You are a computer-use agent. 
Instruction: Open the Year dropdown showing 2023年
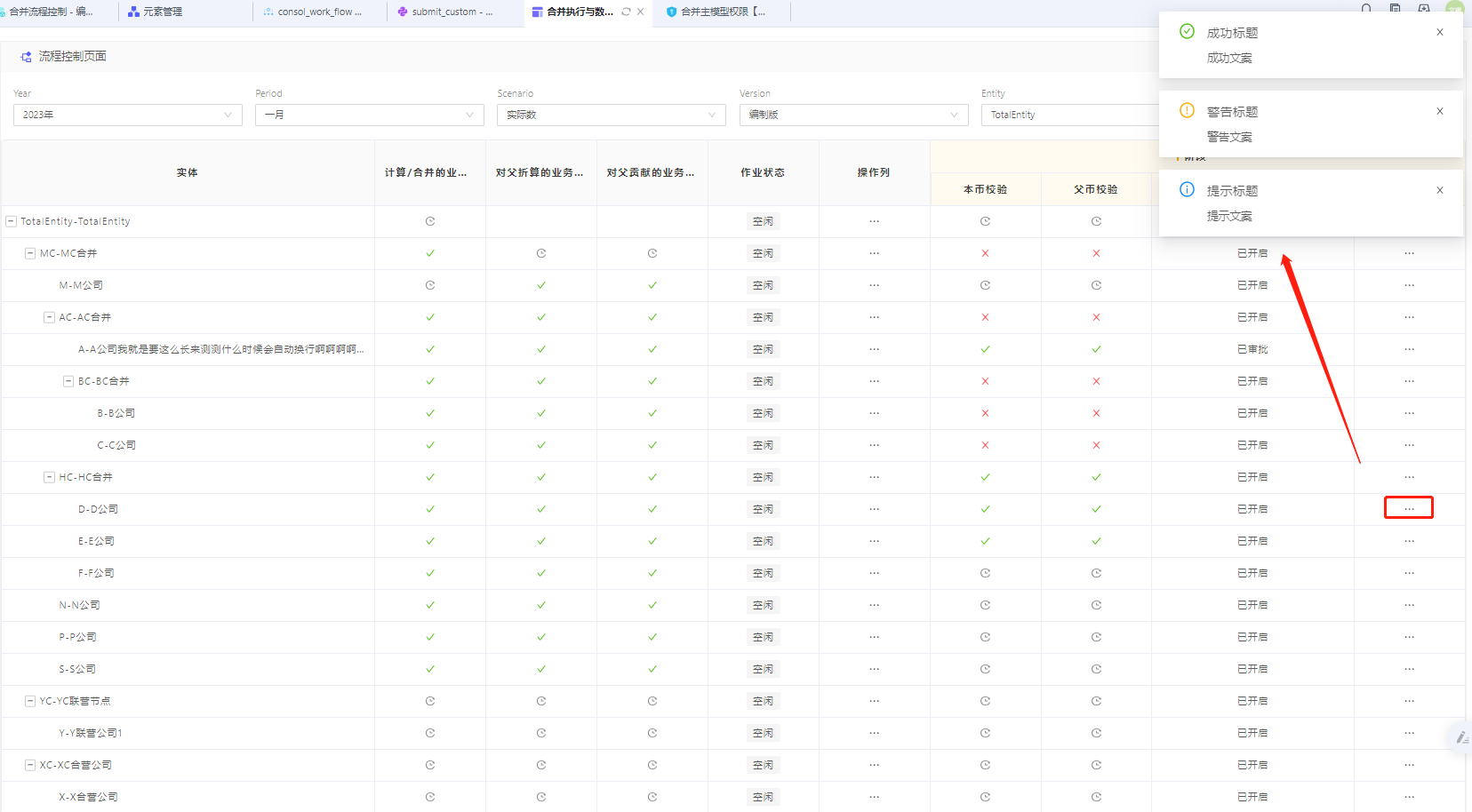tap(127, 115)
